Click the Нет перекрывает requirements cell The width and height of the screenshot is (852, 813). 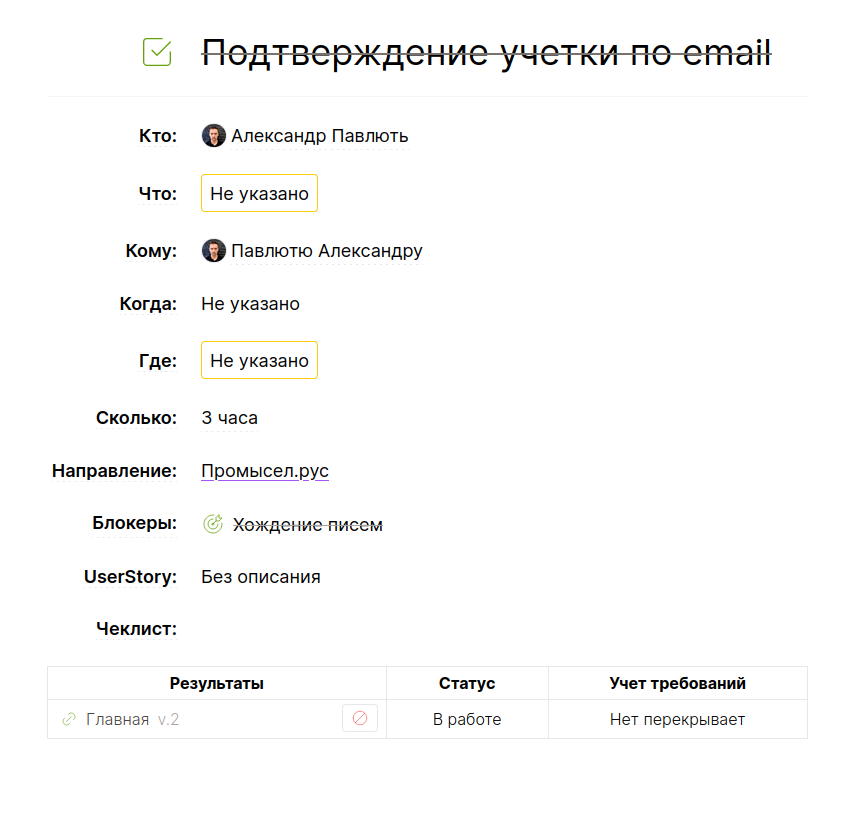677,719
